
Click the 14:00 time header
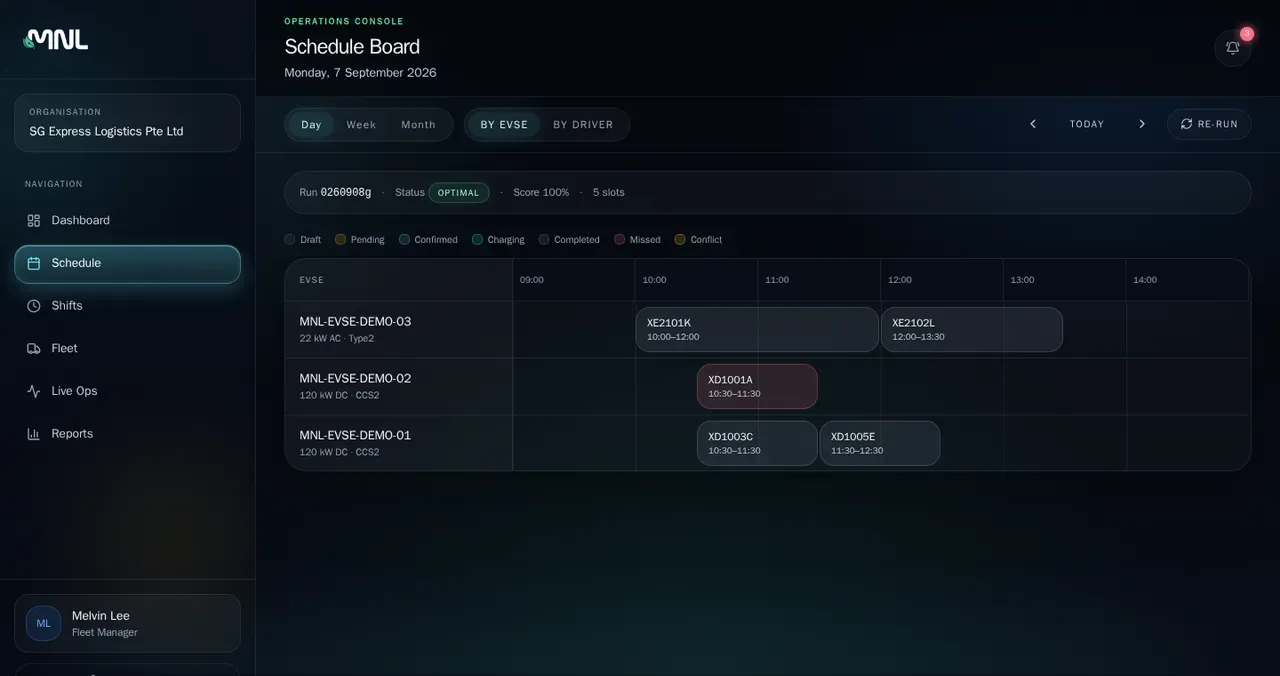[x=1145, y=280]
